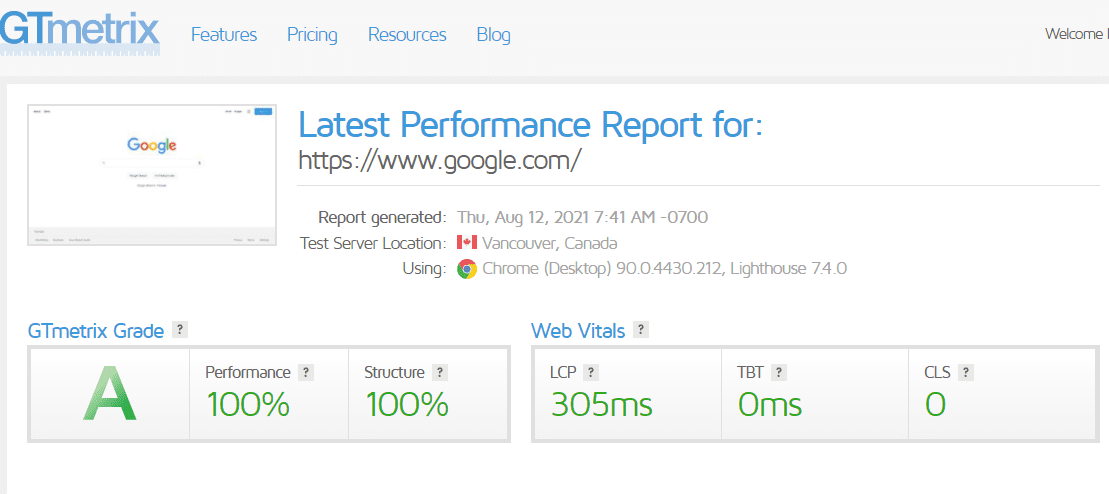Screen dimensions: 1109x494
Task: Click the 100% Performance score
Action: point(248,404)
